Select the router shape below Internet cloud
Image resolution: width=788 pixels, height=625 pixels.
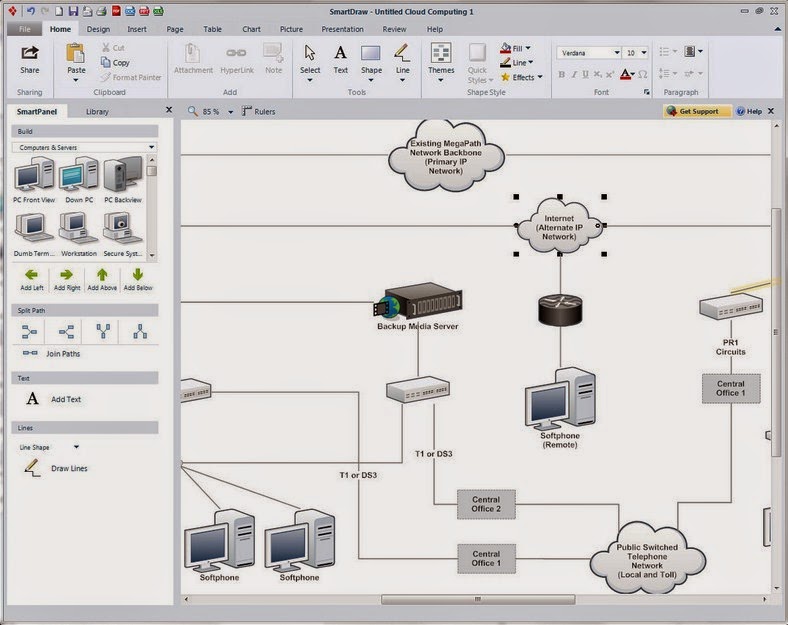point(560,309)
